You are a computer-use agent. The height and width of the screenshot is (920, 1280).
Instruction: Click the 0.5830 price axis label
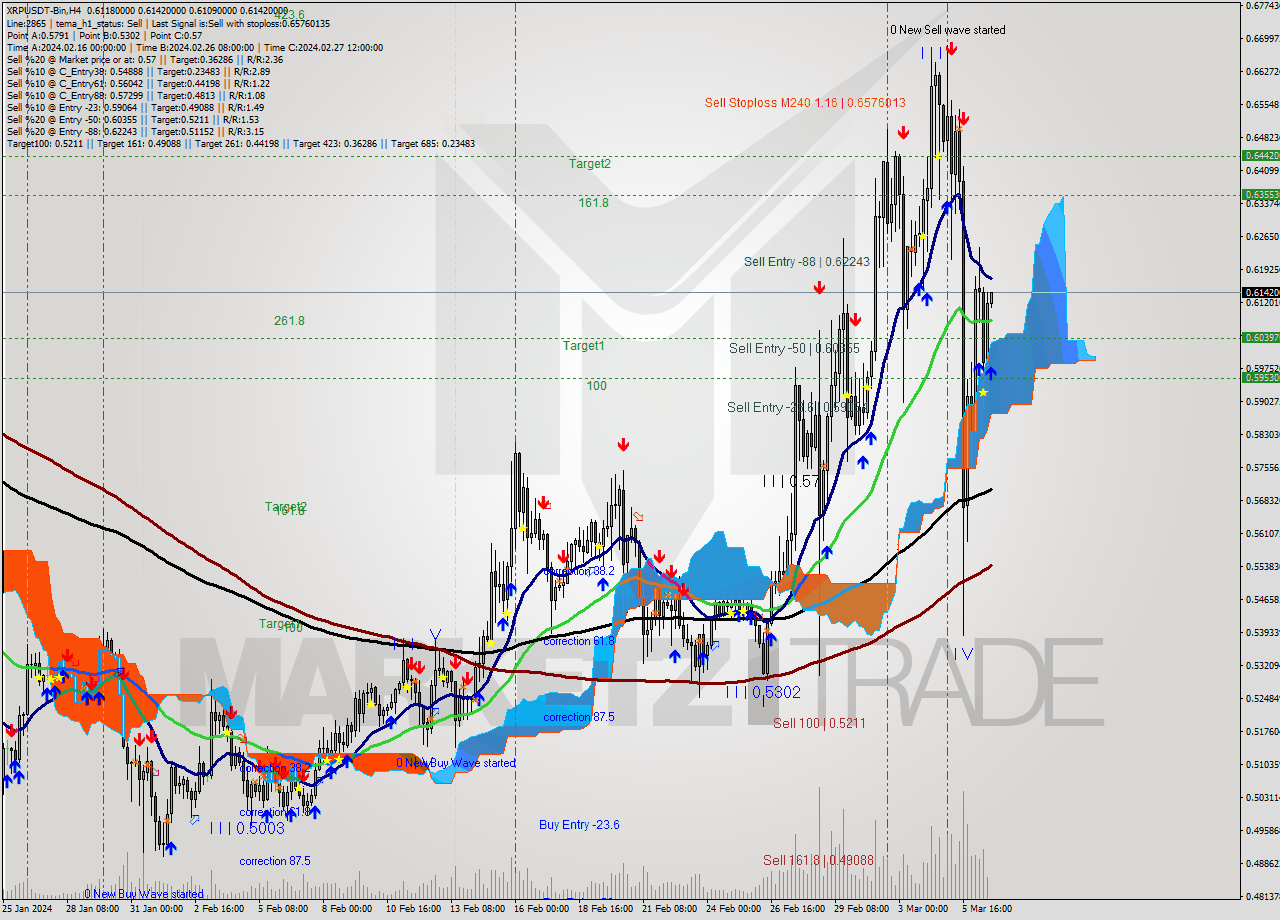pyautogui.click(x=1262, y=434)
